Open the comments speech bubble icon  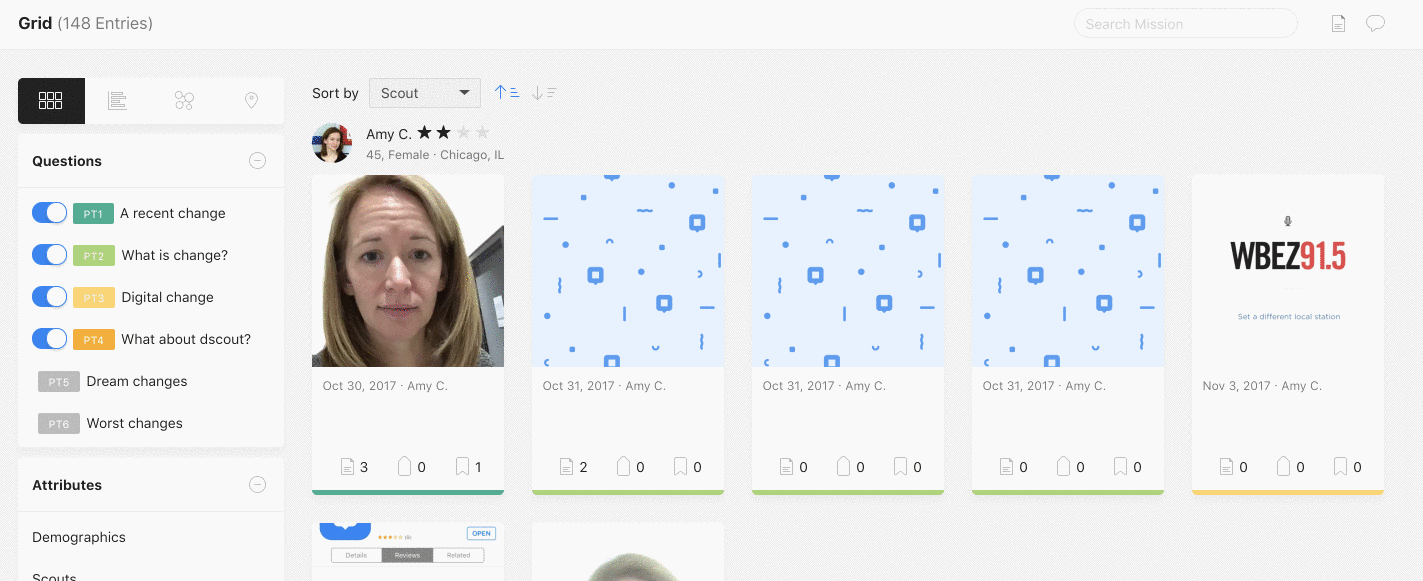(x=1376, y=24)
